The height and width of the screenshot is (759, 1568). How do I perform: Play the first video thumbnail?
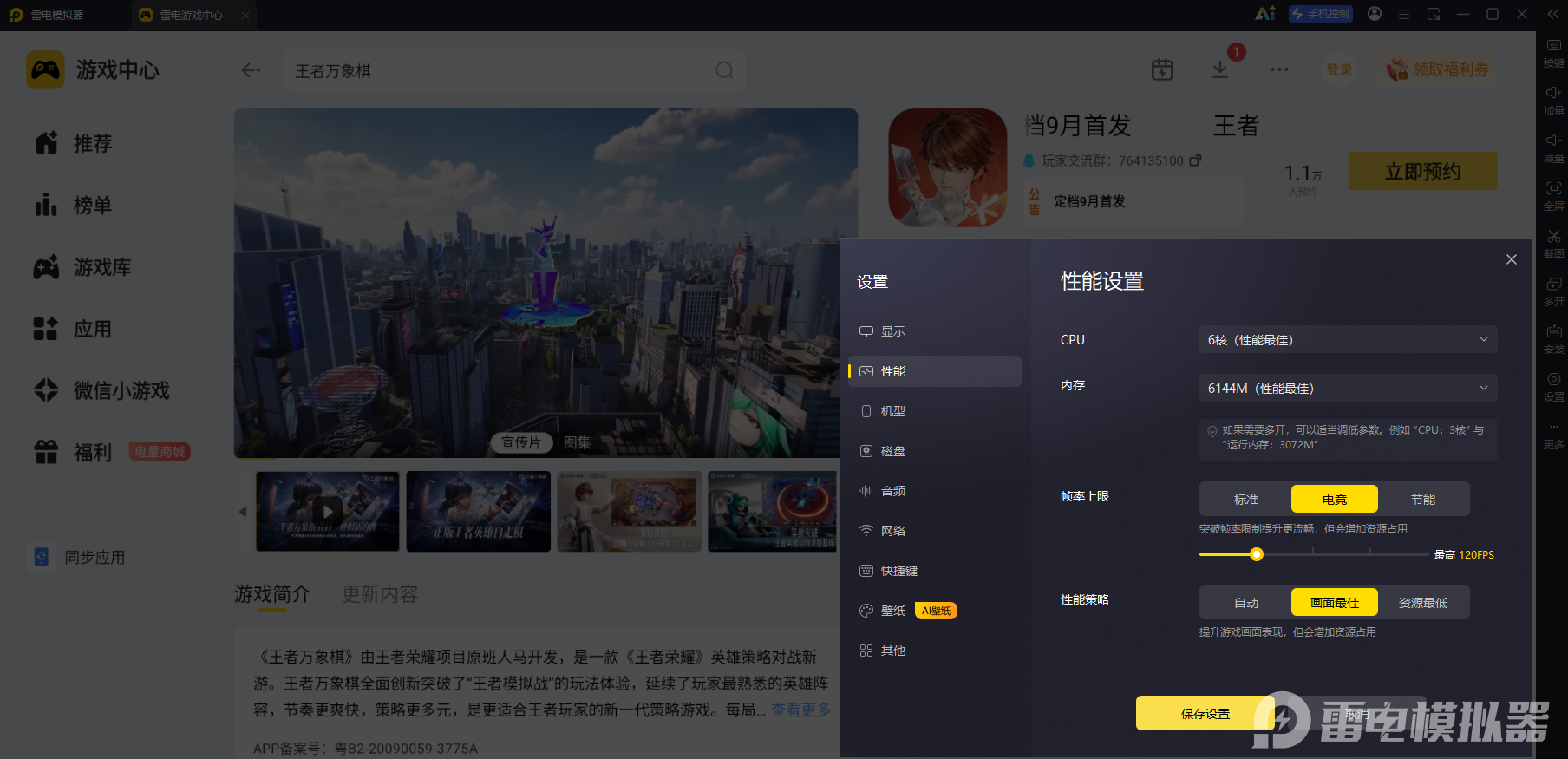tap(328, 511)
